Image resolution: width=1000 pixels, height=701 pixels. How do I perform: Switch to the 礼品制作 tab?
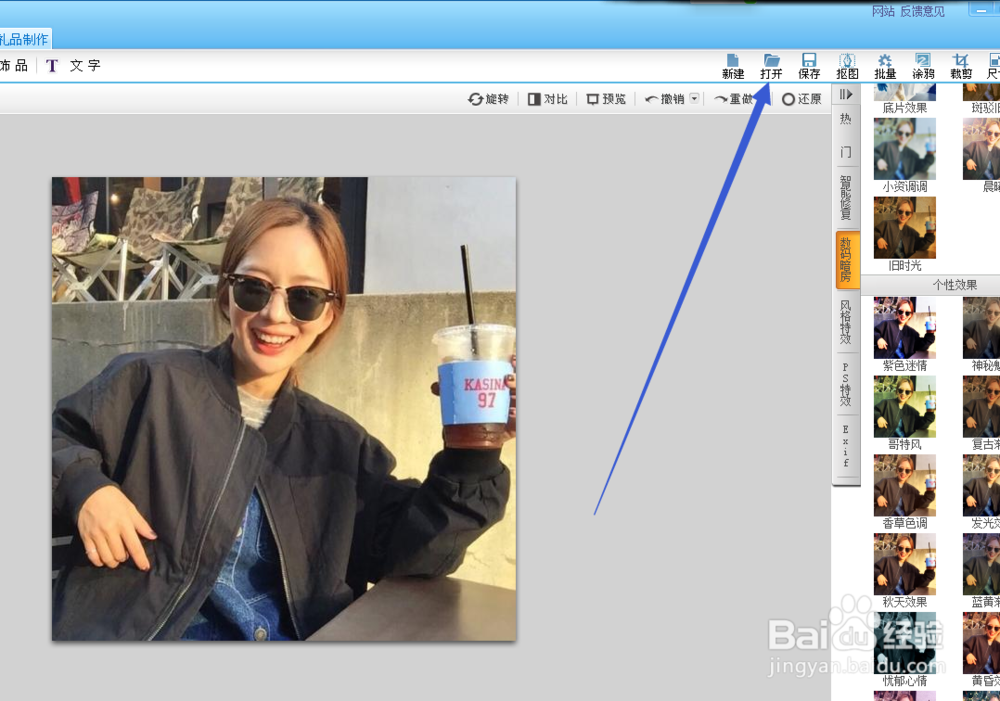24,40
